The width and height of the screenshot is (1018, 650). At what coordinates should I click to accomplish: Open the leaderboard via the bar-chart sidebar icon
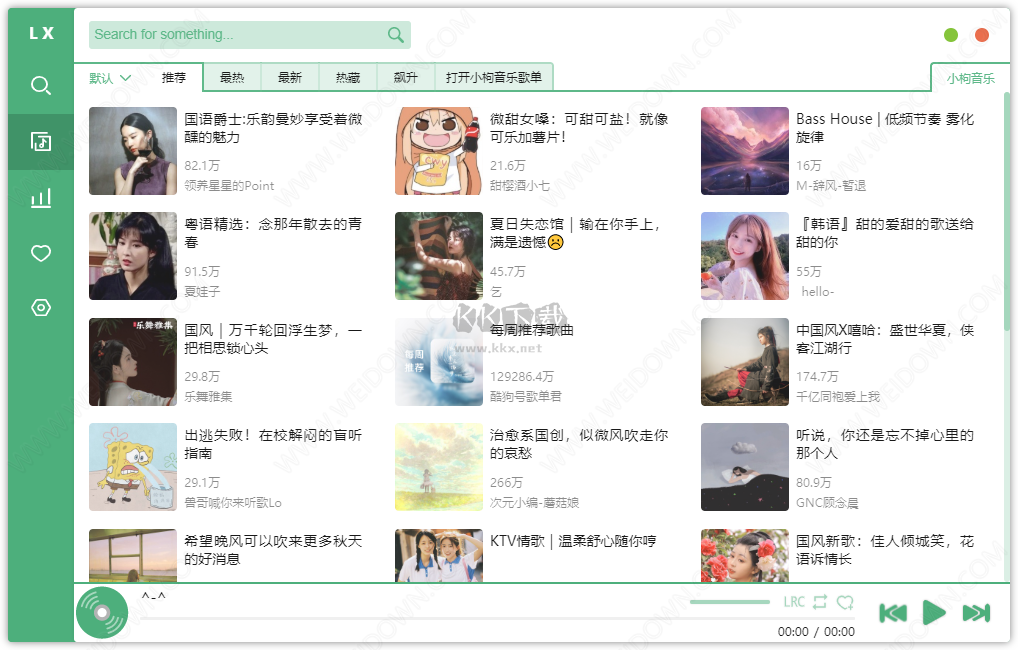pos(40,198)
